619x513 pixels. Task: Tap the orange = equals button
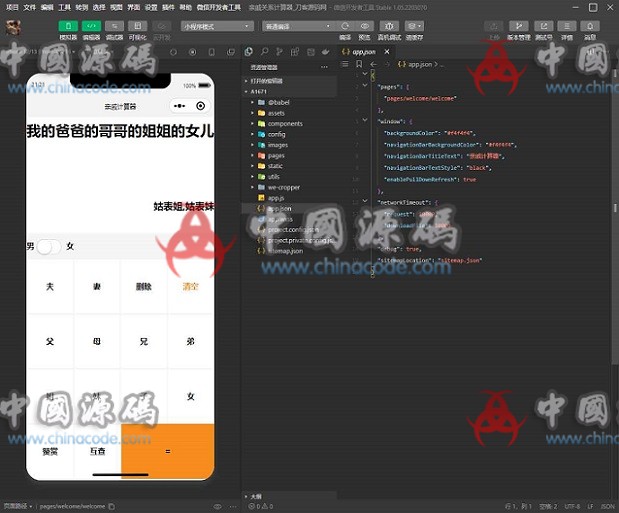(168, 451)
